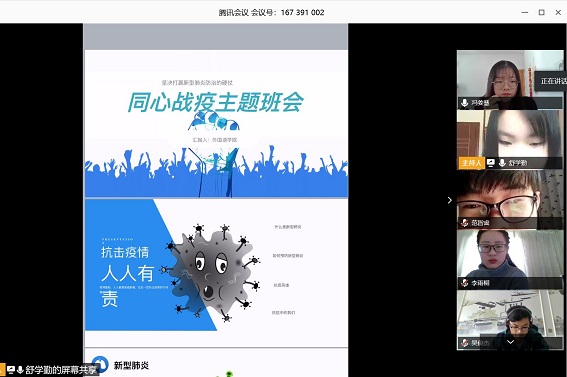
Task: Click the muted mic icon on 李雨桐 tile
Action: click(465, 283)
